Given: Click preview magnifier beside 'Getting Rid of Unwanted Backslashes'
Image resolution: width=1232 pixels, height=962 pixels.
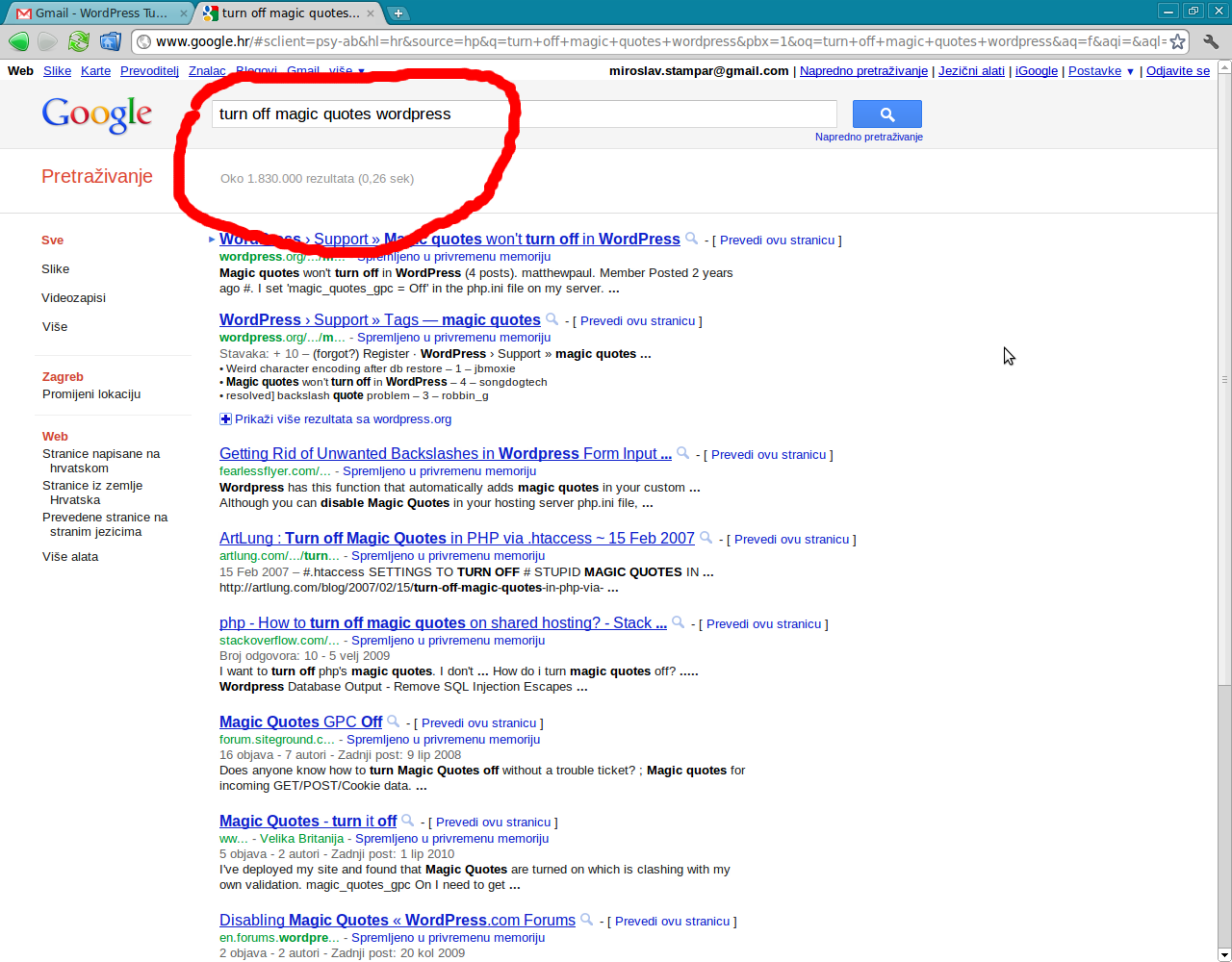Looking at the screenshot, I should (683, 453).
